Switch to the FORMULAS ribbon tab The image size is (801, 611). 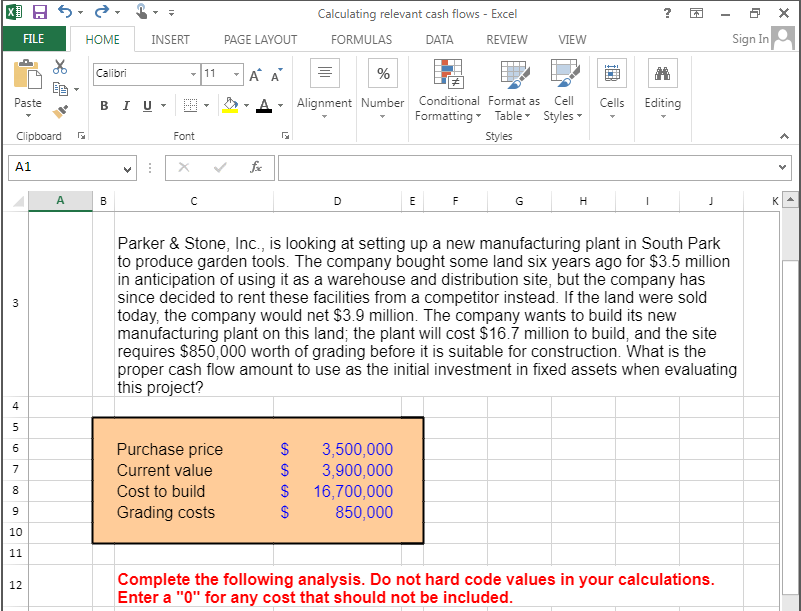click(361, 39)
